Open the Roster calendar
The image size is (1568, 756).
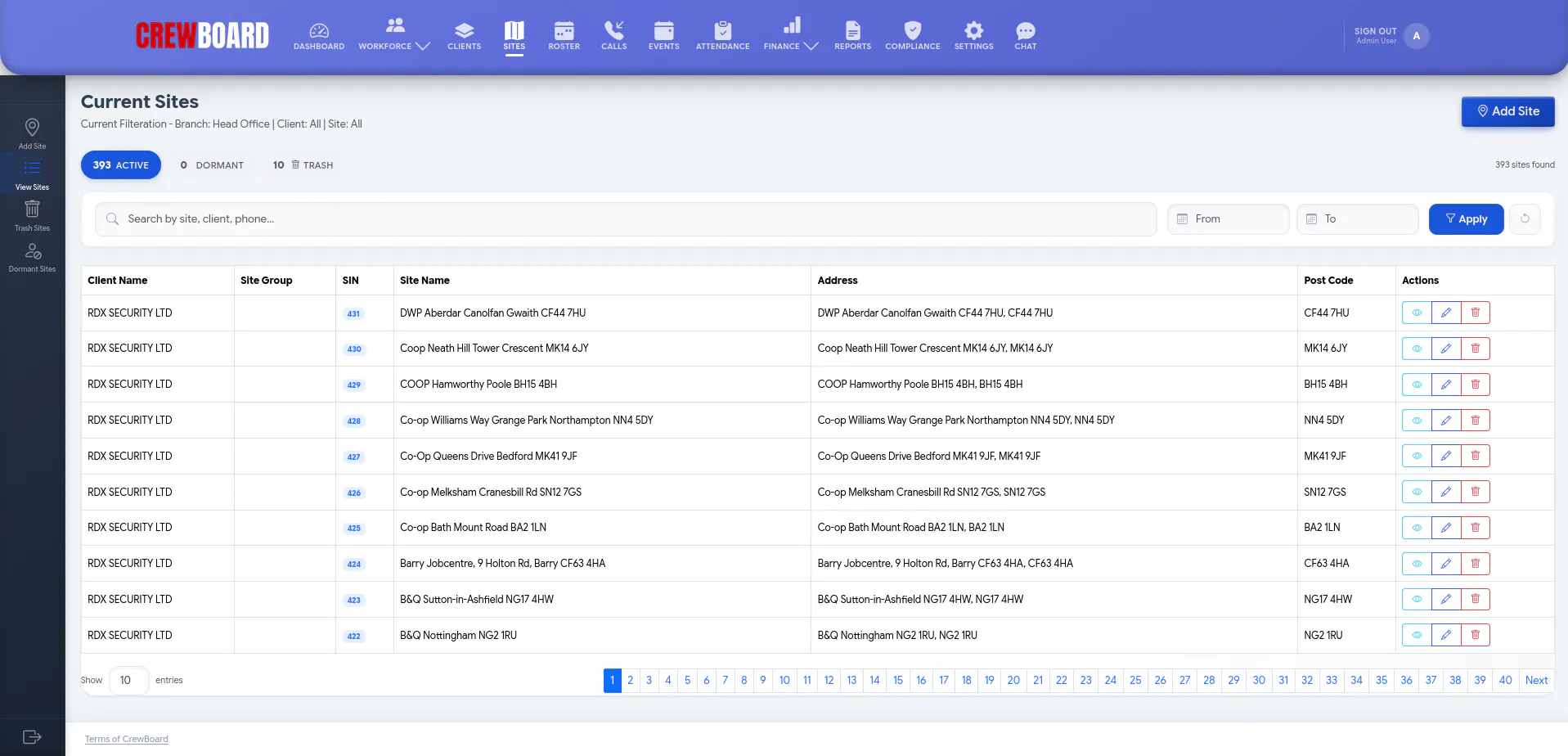click(x=564, y=36)
